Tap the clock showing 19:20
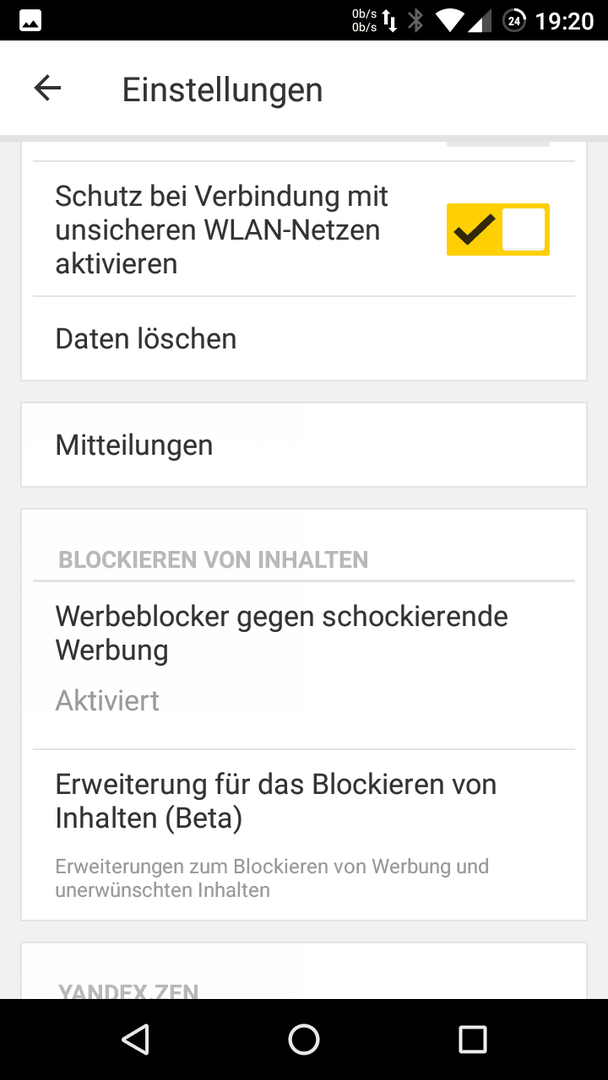608x1080 pixels. (x=564, y=21)
